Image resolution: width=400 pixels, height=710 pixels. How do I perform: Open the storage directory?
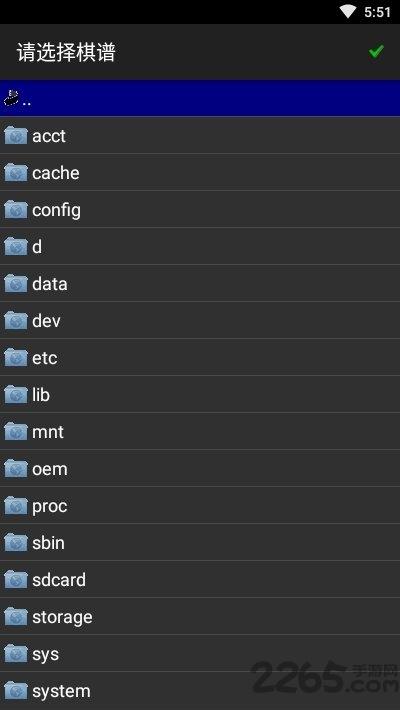point(200,617)
